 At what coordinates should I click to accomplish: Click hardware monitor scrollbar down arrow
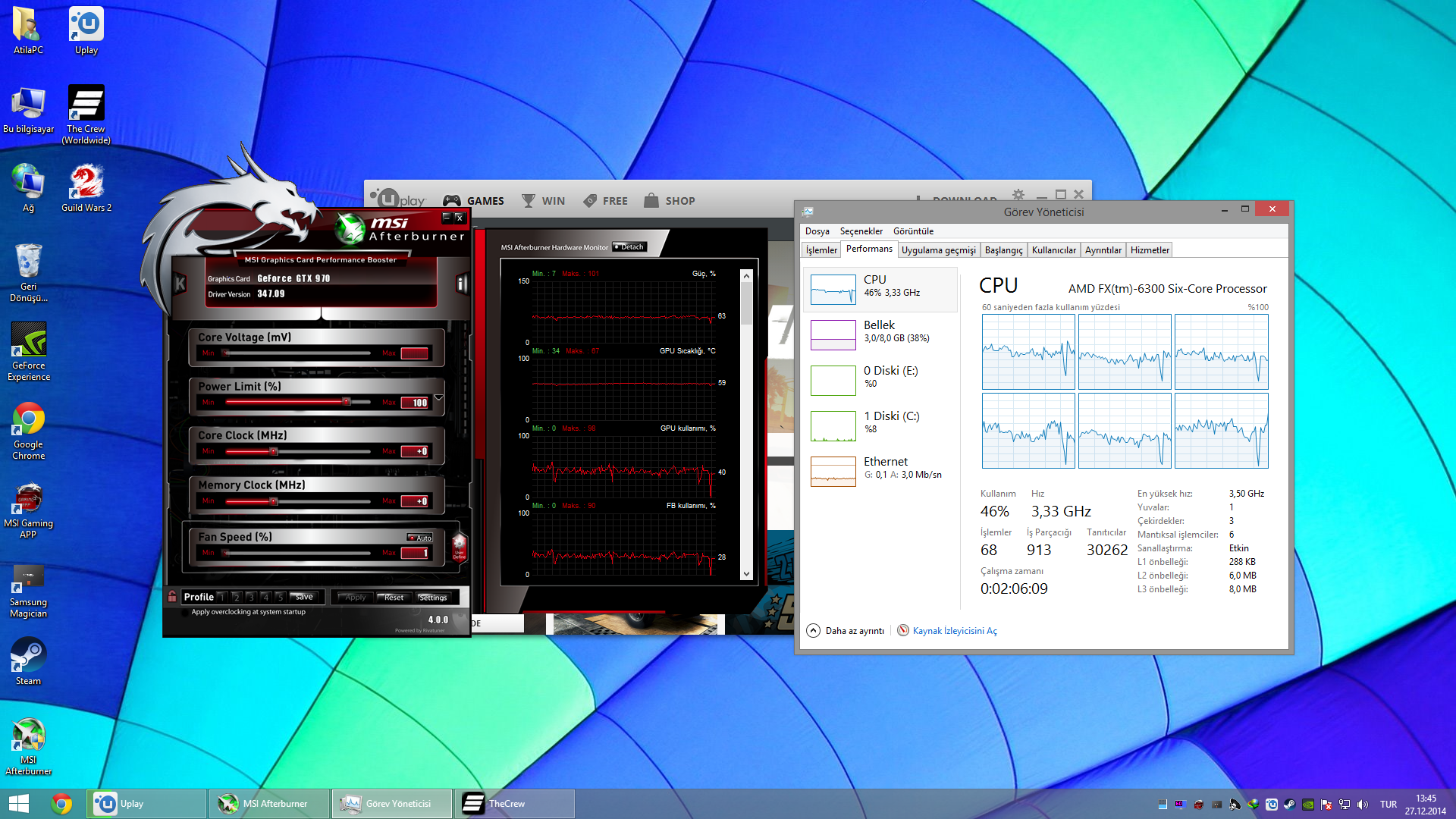(x=746, y=574)
